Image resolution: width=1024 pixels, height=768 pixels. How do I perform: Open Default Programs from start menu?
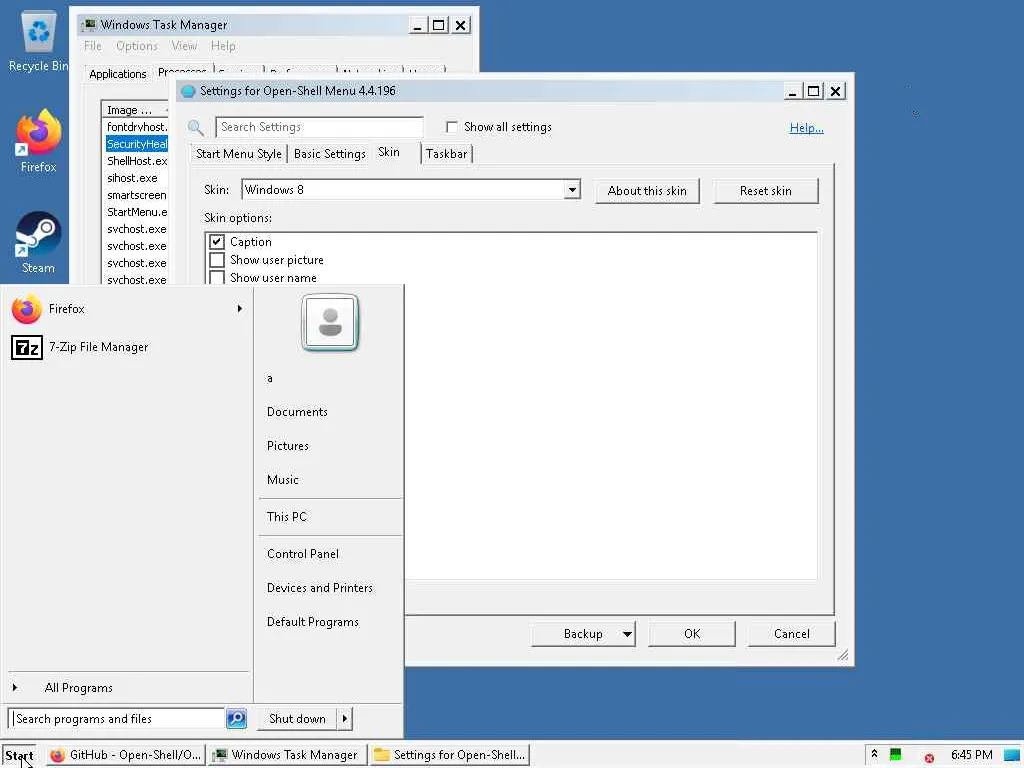coord(313,622)
